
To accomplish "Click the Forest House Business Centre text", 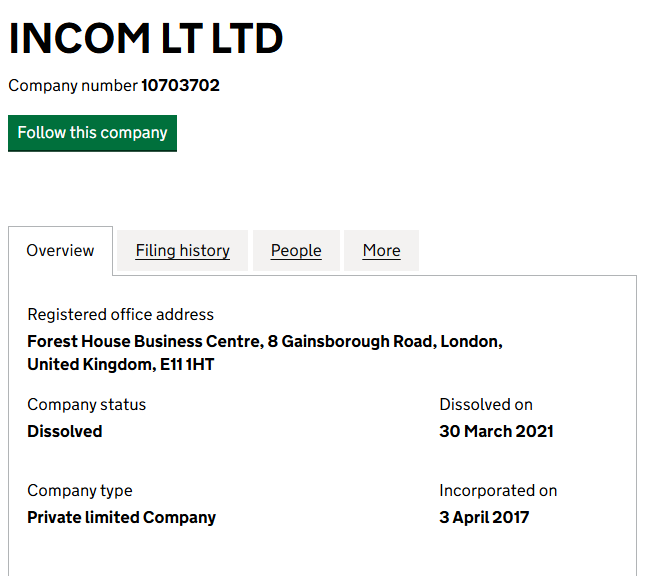I will tap(145, 341).
